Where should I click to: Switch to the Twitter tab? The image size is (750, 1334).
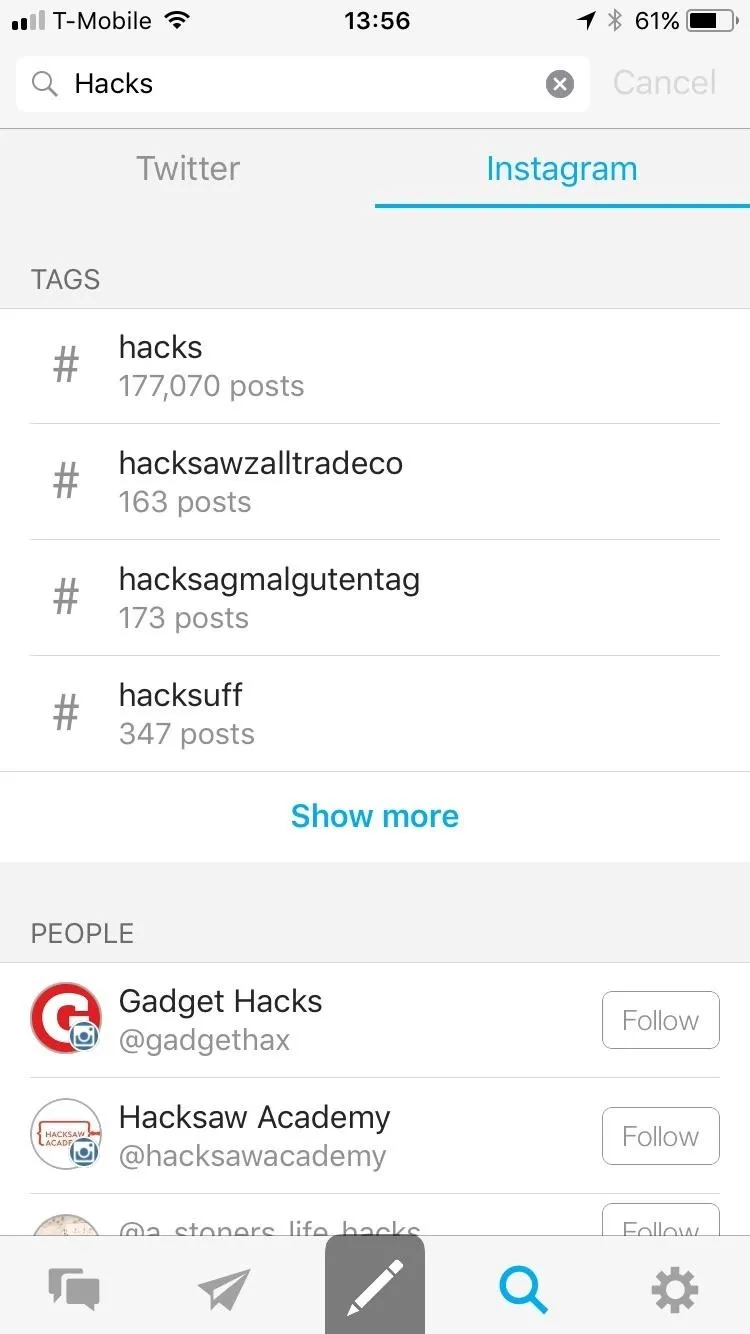point(188,168)
